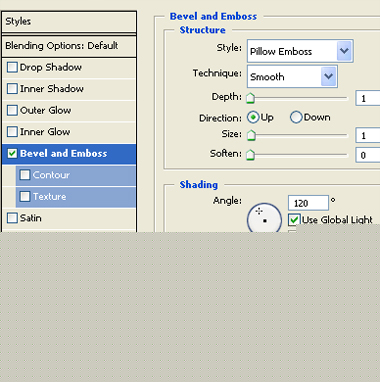
Task: Click the Depth slider handle
Action: [x=250, y=98]
